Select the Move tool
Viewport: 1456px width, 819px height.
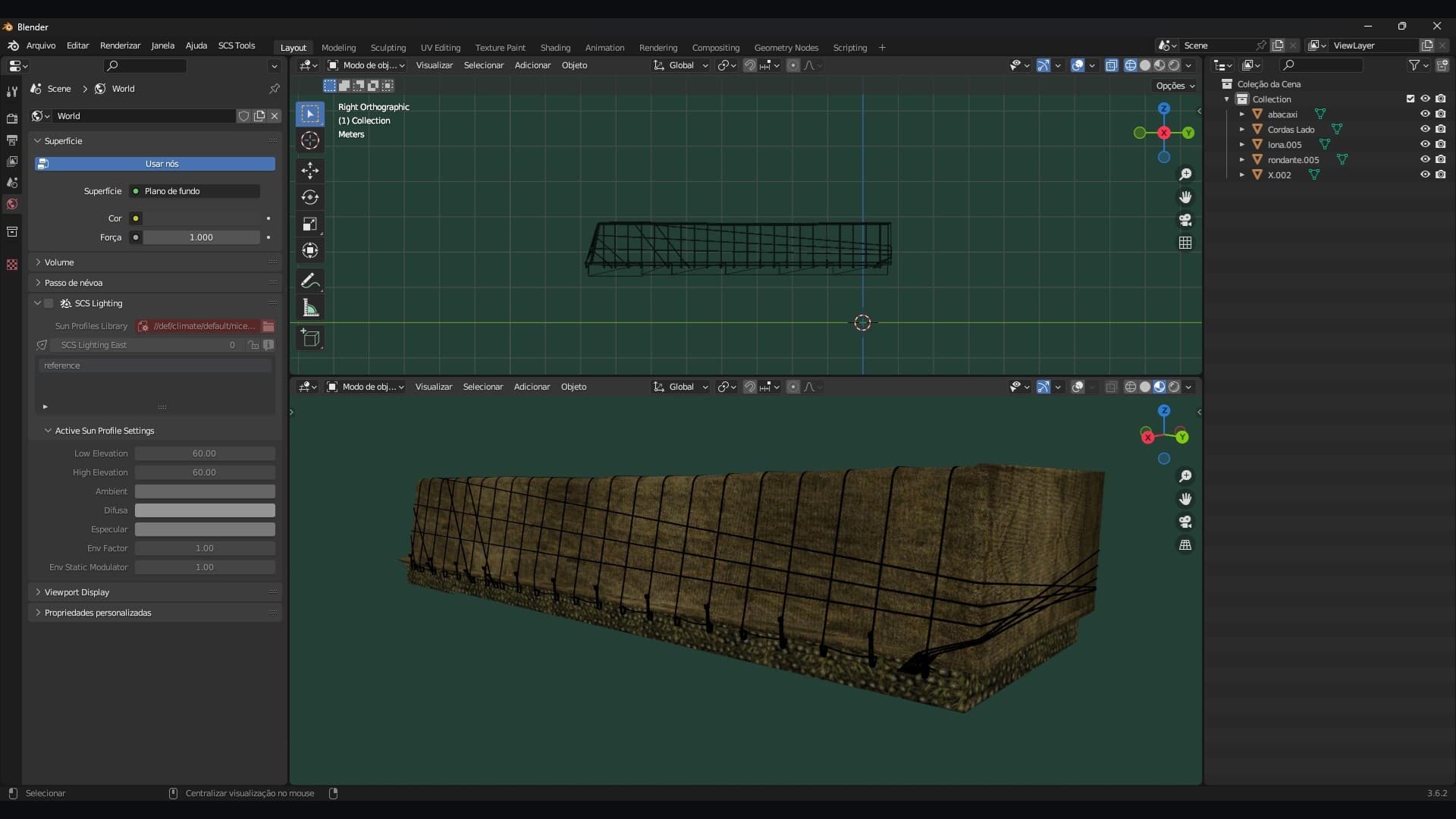(x=310, y=170)
